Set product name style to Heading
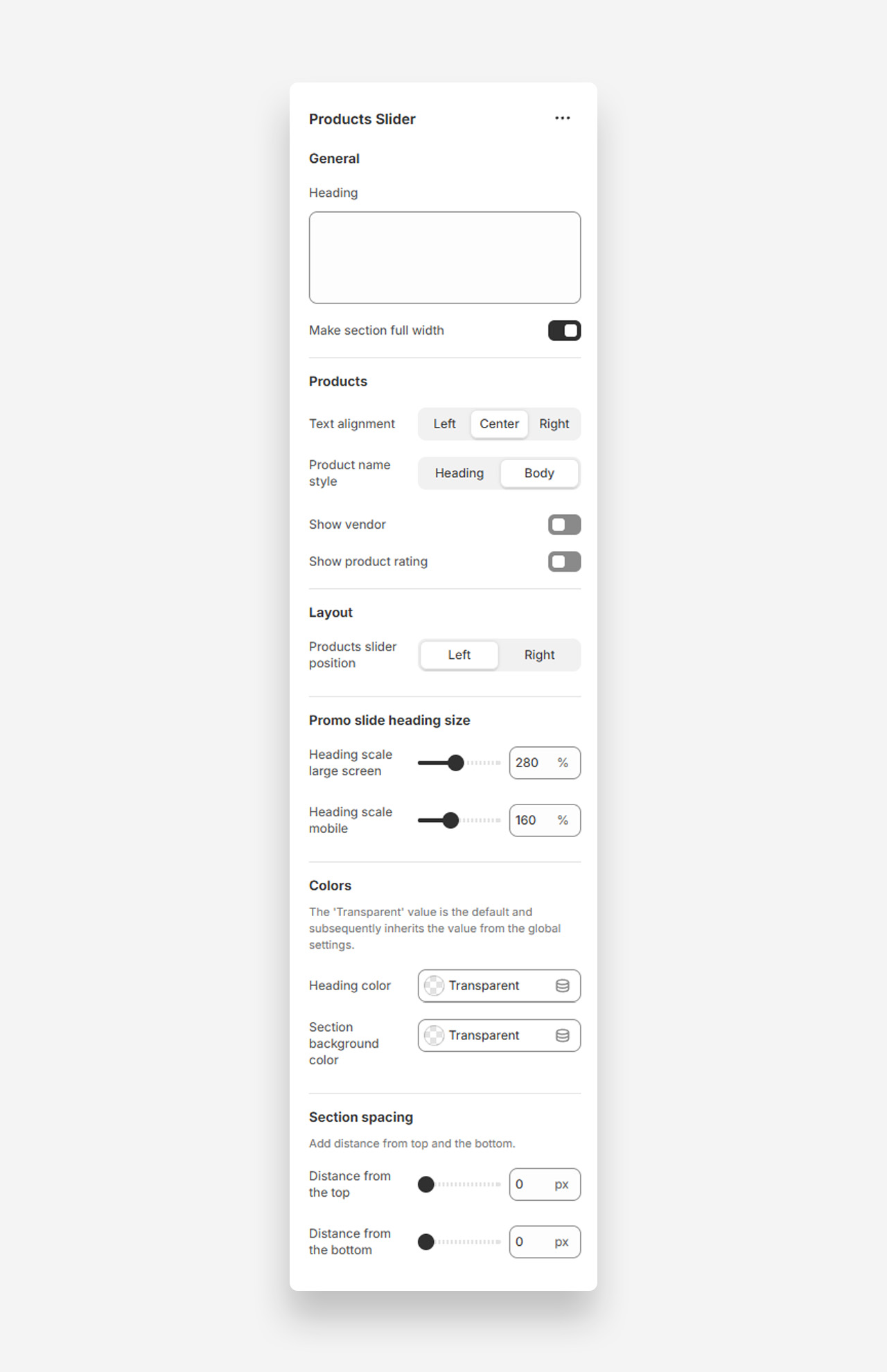Screen dimensions: 887x1372 (x=459, y=473)
